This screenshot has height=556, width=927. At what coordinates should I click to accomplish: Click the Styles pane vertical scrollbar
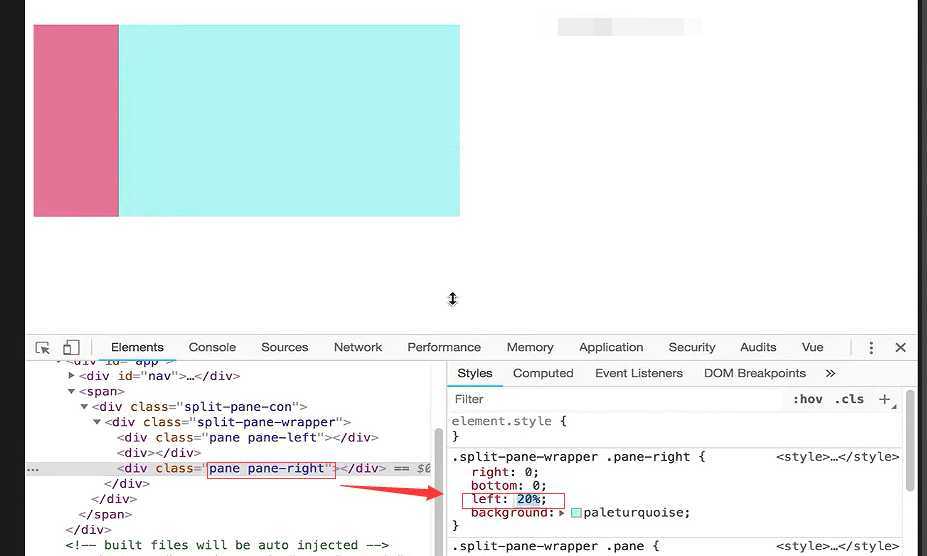(909, 441)
